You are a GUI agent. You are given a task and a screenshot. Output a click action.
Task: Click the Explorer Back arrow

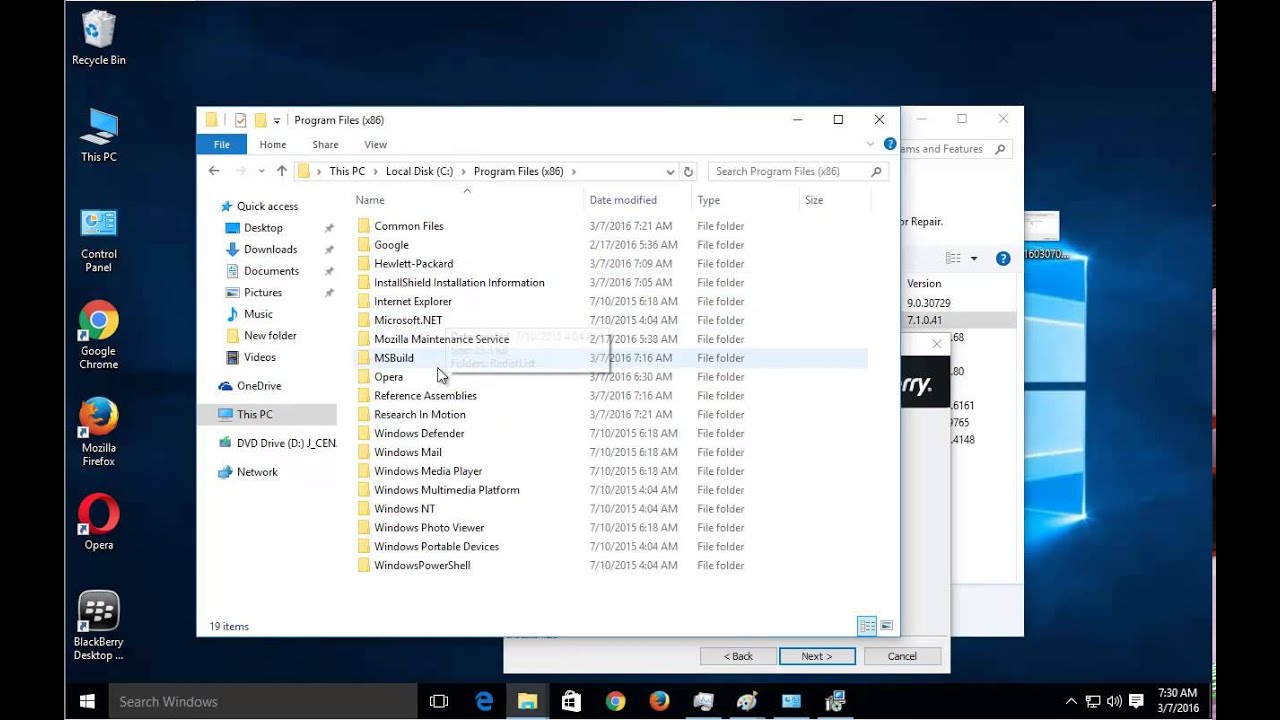(214, 171)
